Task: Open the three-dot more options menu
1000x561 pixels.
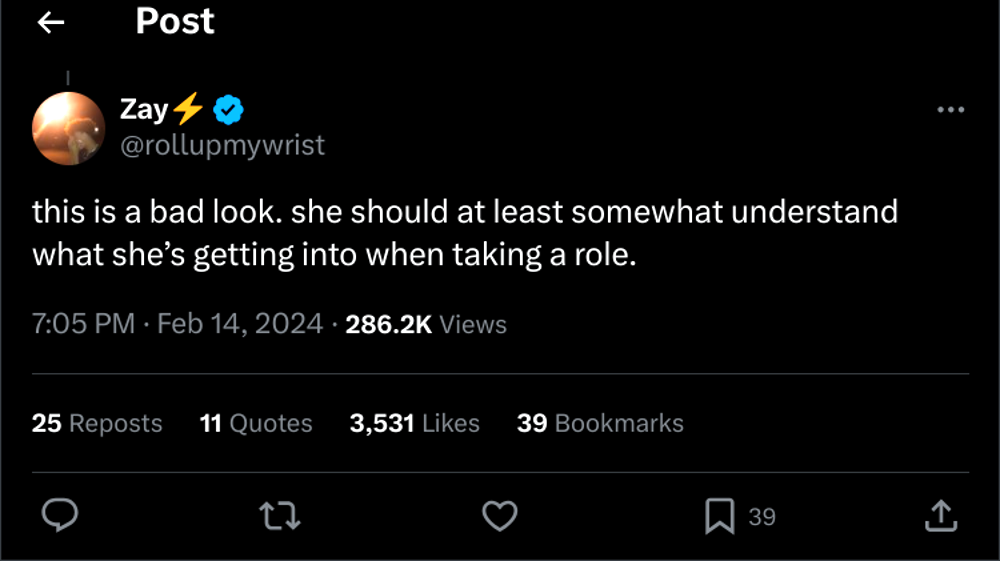Action: (950, 110)
